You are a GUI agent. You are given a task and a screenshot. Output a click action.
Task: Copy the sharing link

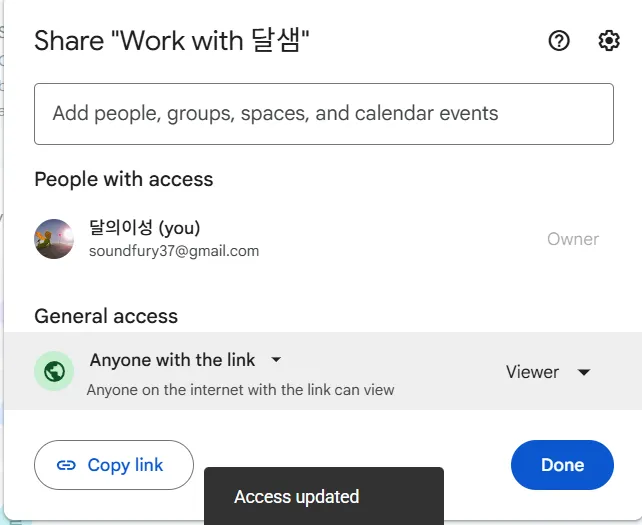coord(114,465)
